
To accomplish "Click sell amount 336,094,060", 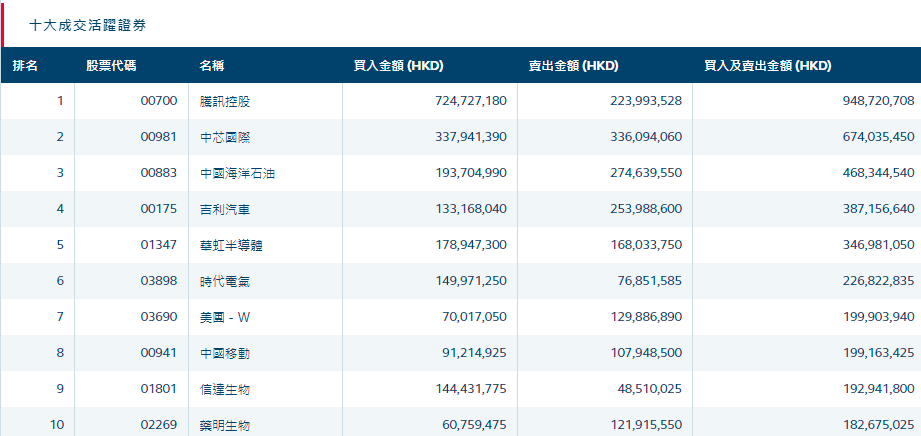I will tap(646, 137).
